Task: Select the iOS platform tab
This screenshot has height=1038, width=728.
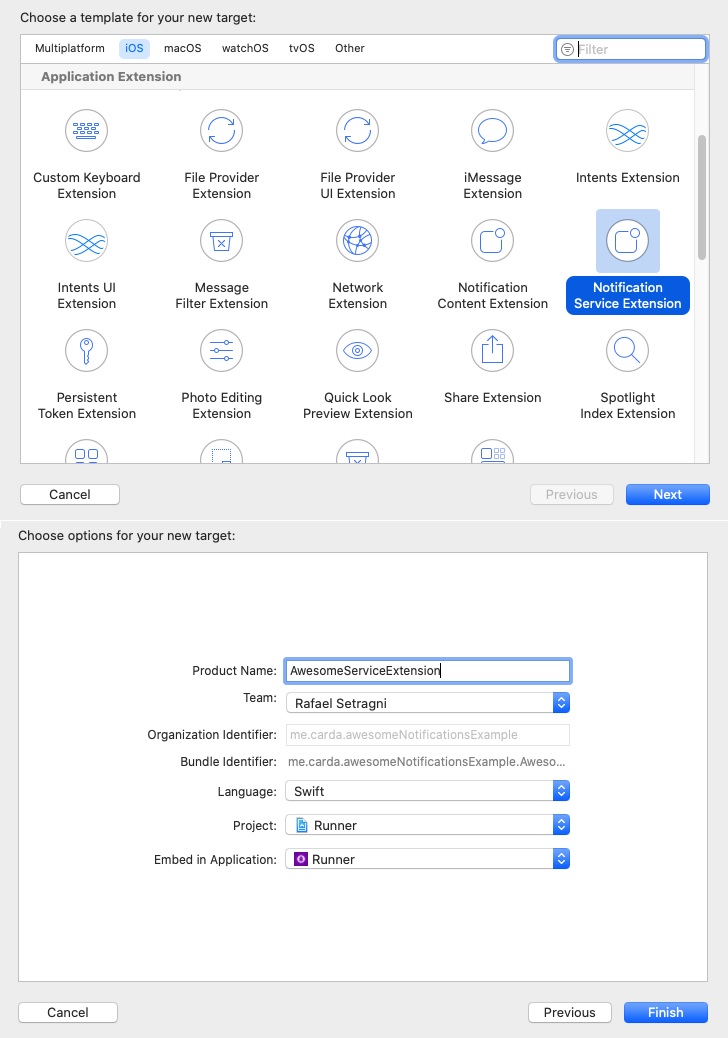Action: tap(134, 48)
